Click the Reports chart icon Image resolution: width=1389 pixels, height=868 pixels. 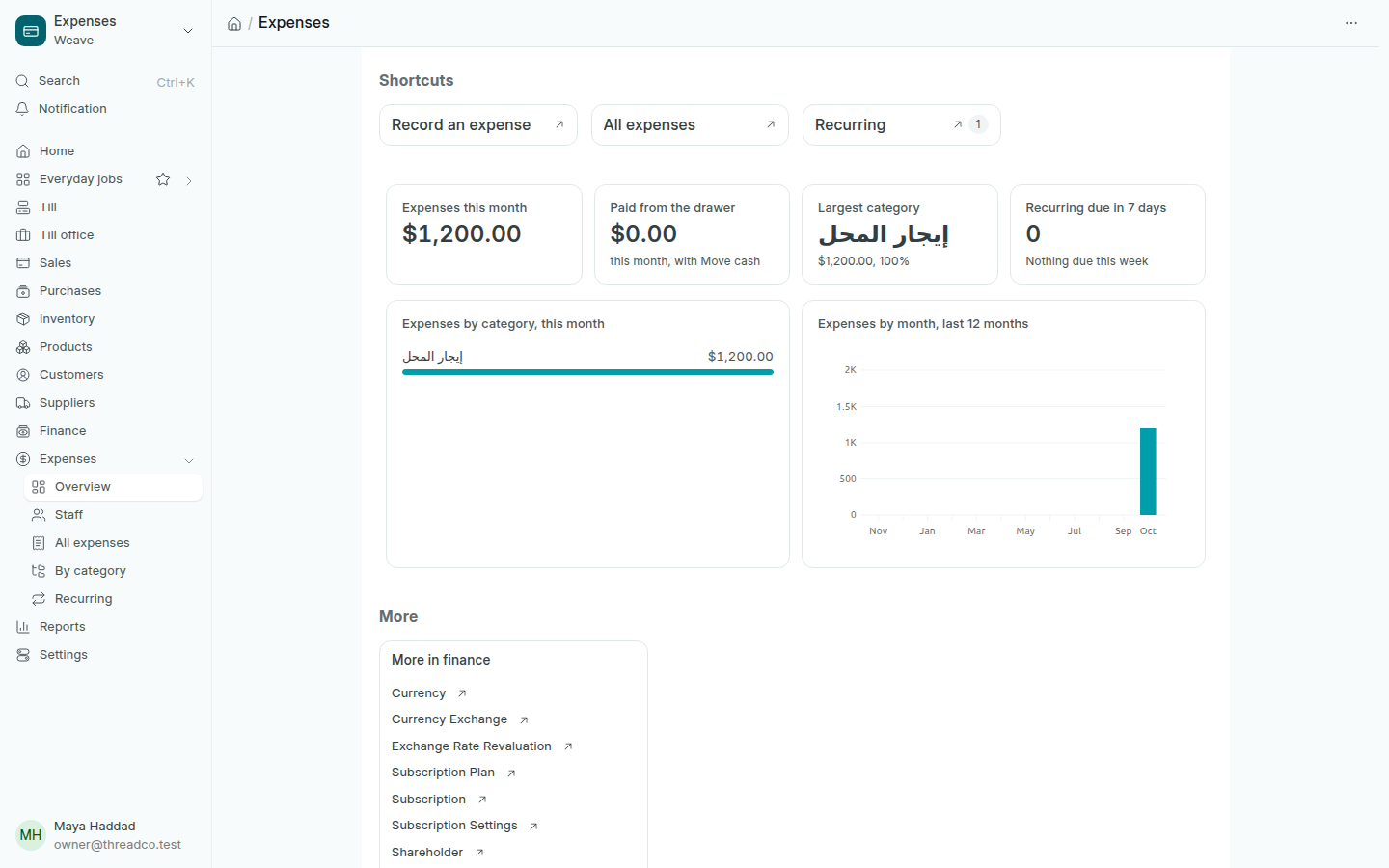23,627
